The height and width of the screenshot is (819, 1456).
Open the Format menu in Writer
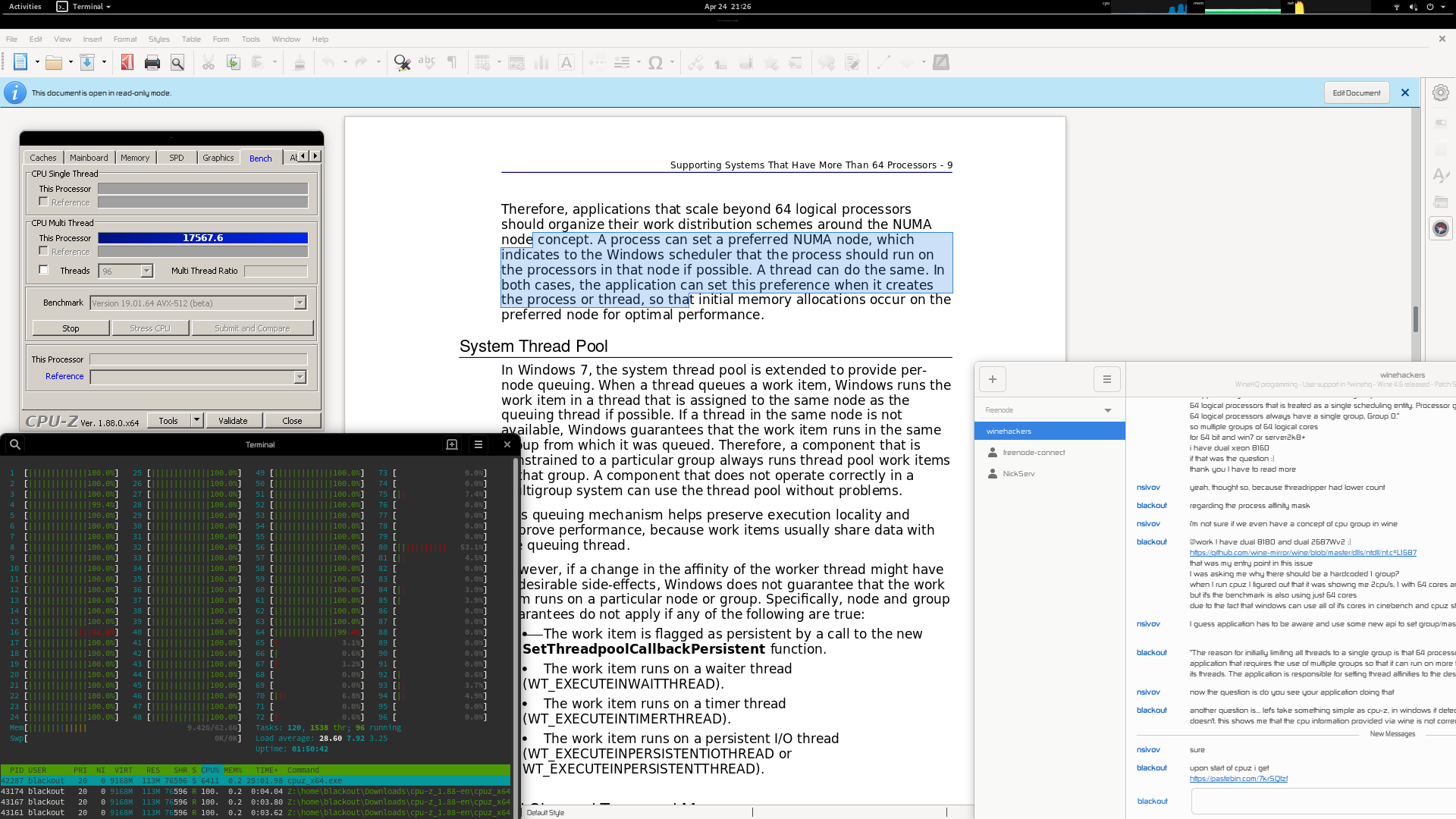point(125,39)
